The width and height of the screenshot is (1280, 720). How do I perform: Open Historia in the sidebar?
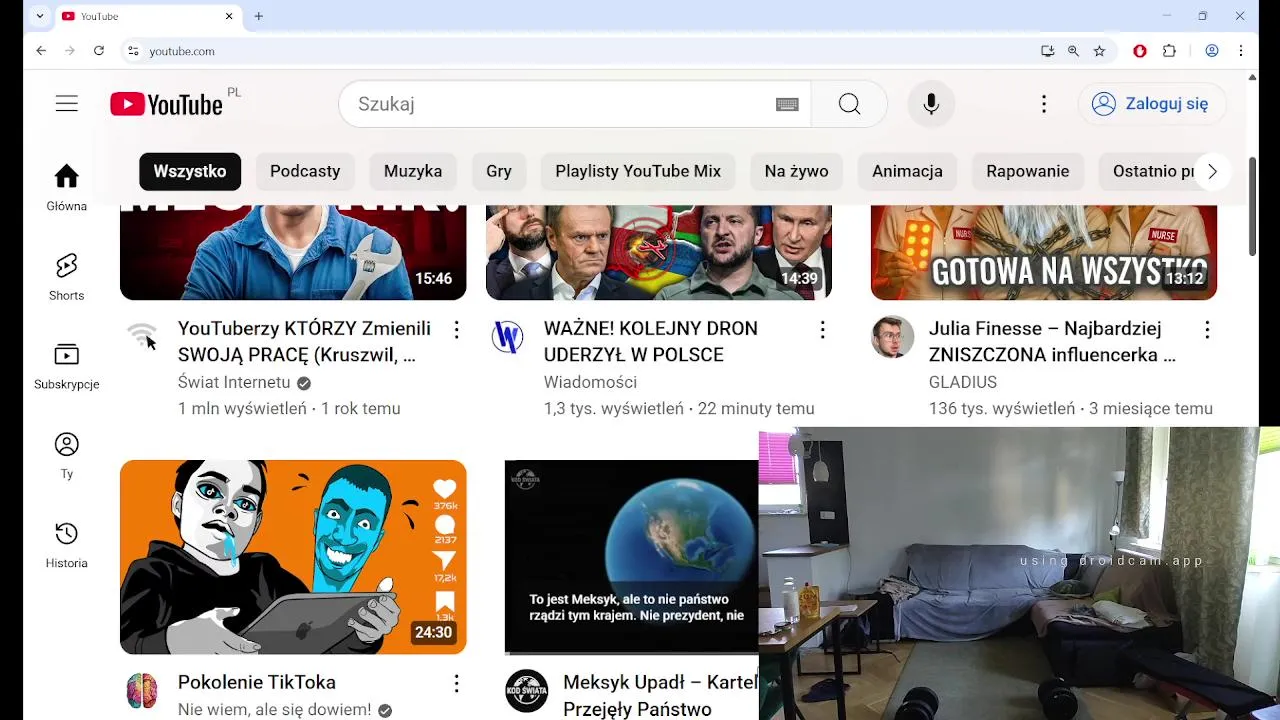pyautogui.click(x=67, y=544)
